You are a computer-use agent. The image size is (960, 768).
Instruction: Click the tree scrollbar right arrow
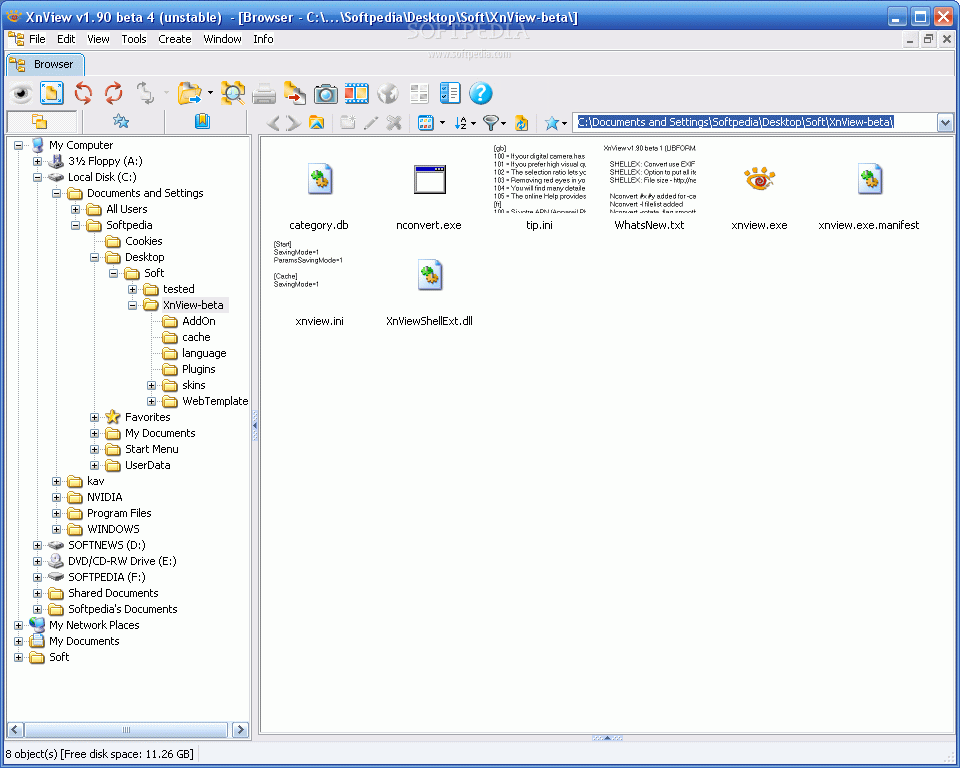241,729
